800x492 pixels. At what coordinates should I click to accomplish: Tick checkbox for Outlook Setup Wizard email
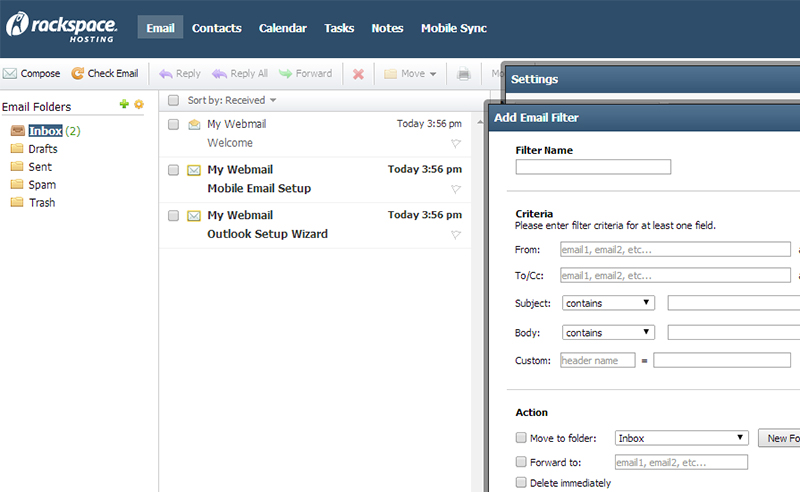click(x=174, y=215)
